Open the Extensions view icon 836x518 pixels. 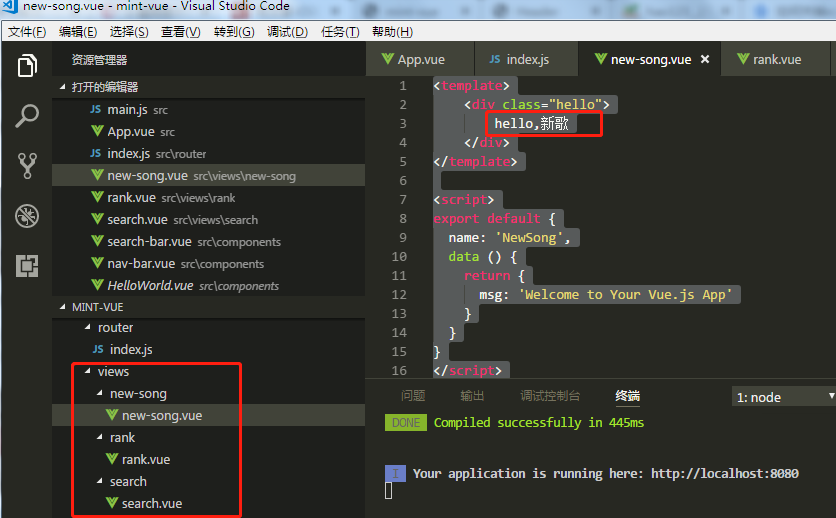point(27,265)
